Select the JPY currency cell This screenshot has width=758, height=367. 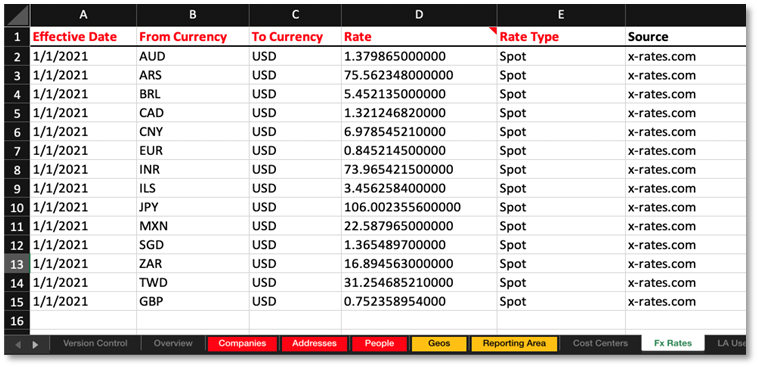click(193, 207)
